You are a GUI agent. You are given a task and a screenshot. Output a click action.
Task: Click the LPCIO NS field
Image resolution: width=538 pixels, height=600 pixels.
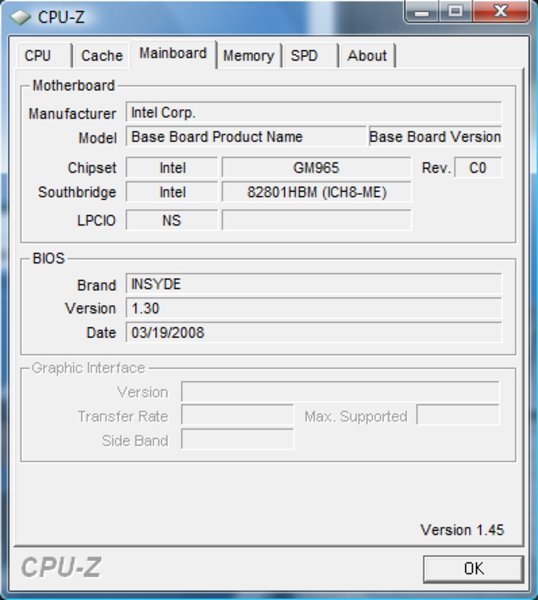coord(172,220)
